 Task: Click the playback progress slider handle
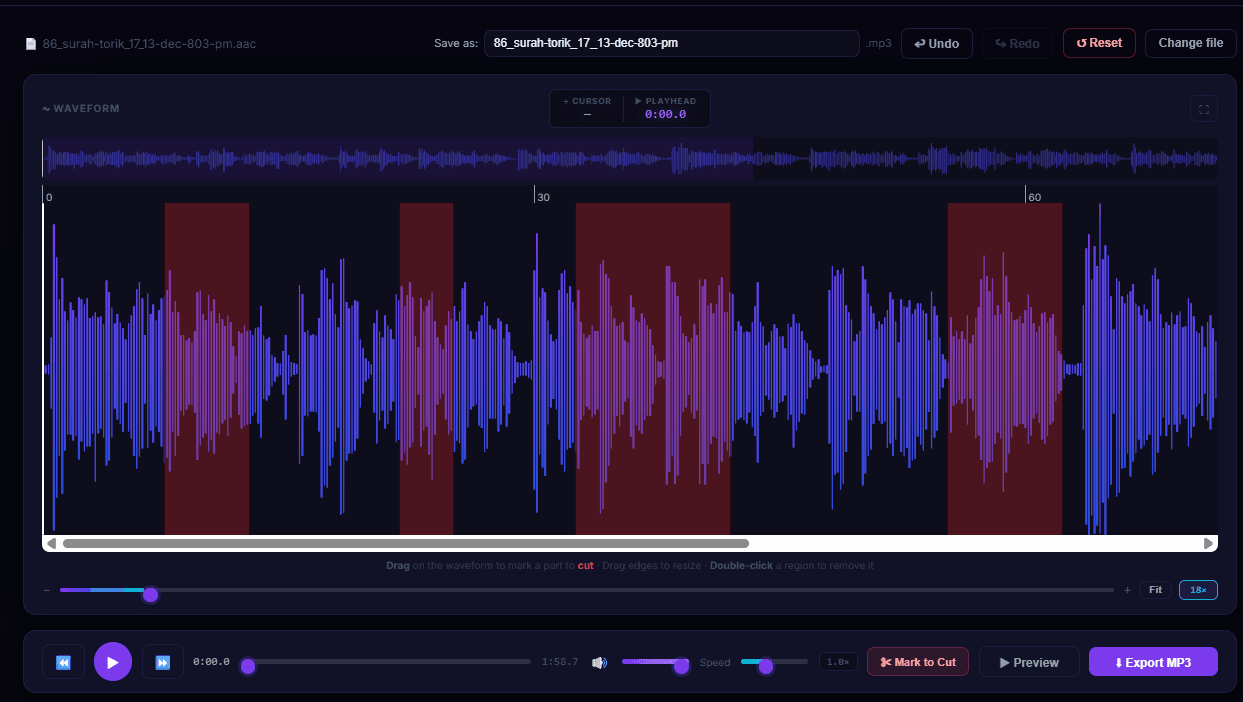pos(248,666)
